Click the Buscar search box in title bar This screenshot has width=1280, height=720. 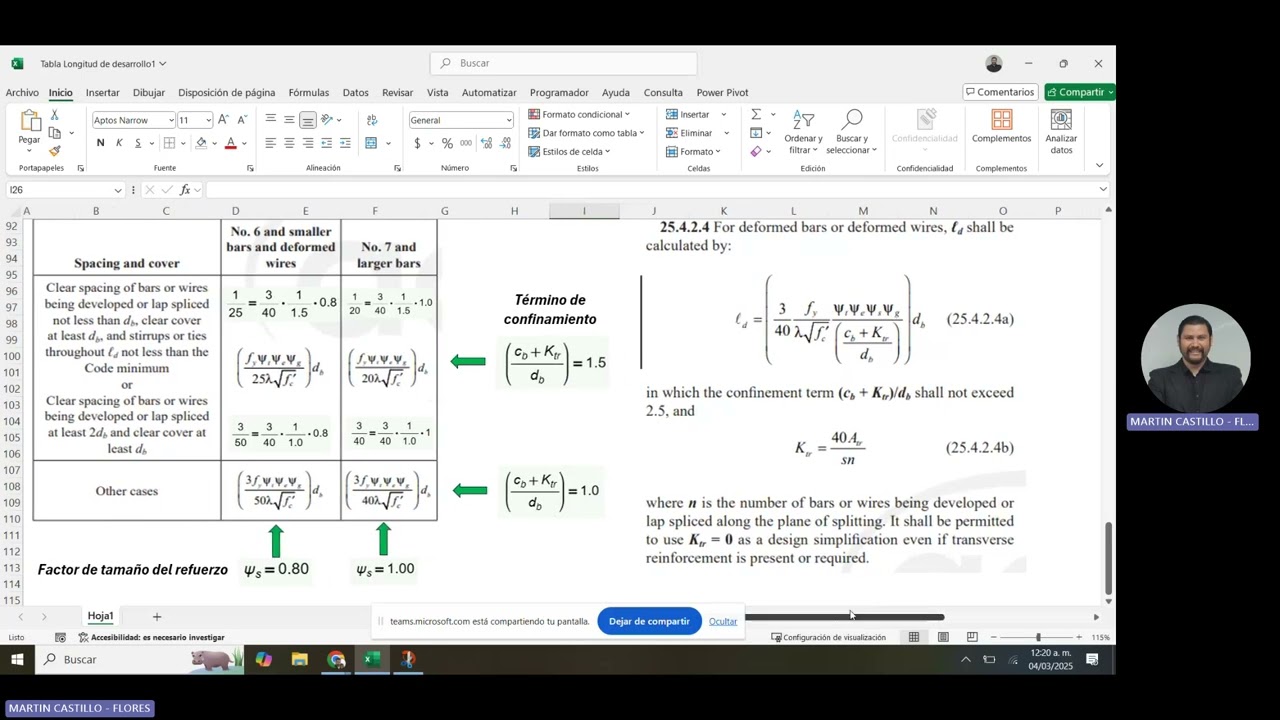(563, 63)
